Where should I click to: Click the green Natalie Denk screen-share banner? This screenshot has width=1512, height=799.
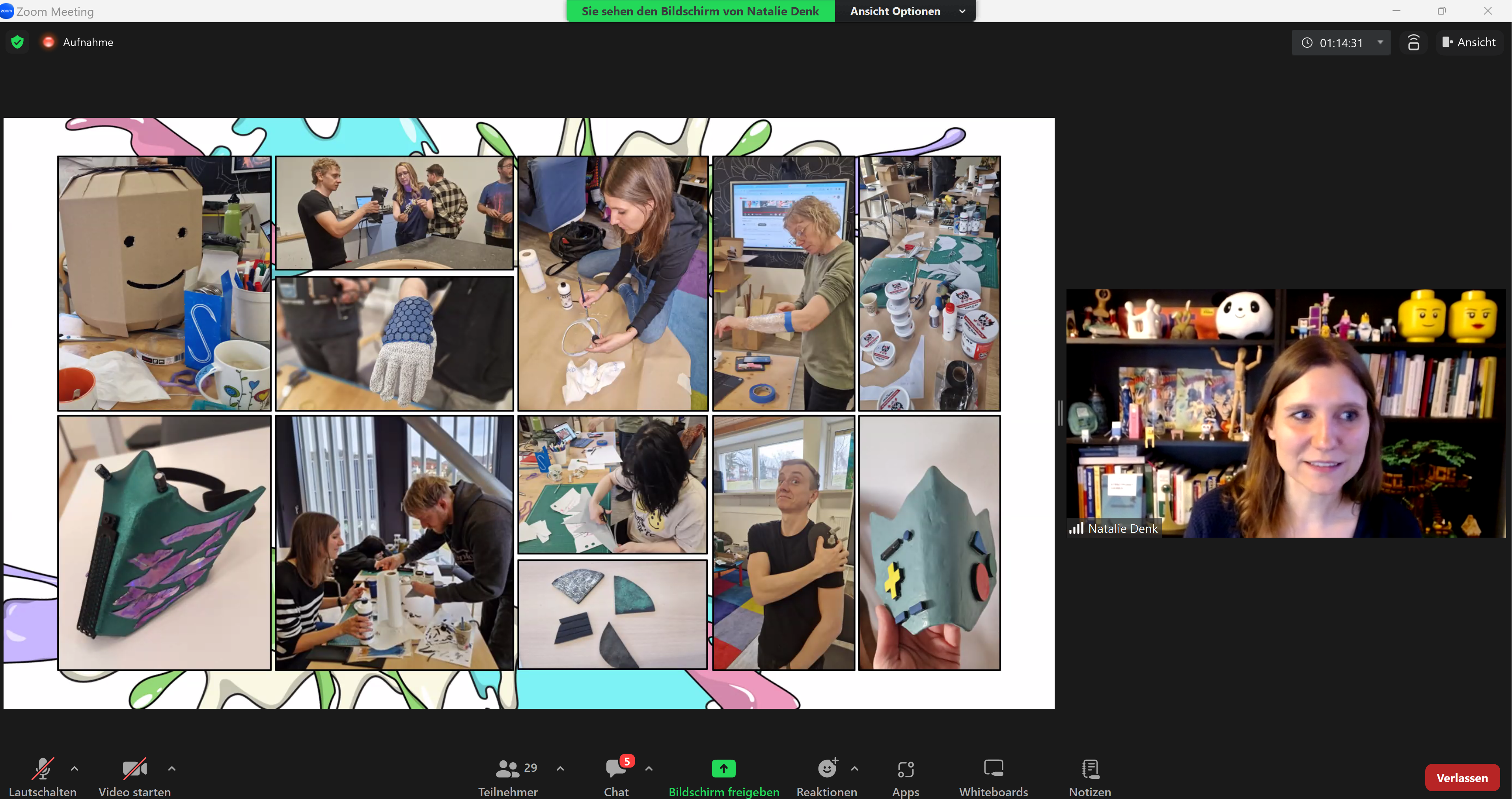(x=700, y=11)
